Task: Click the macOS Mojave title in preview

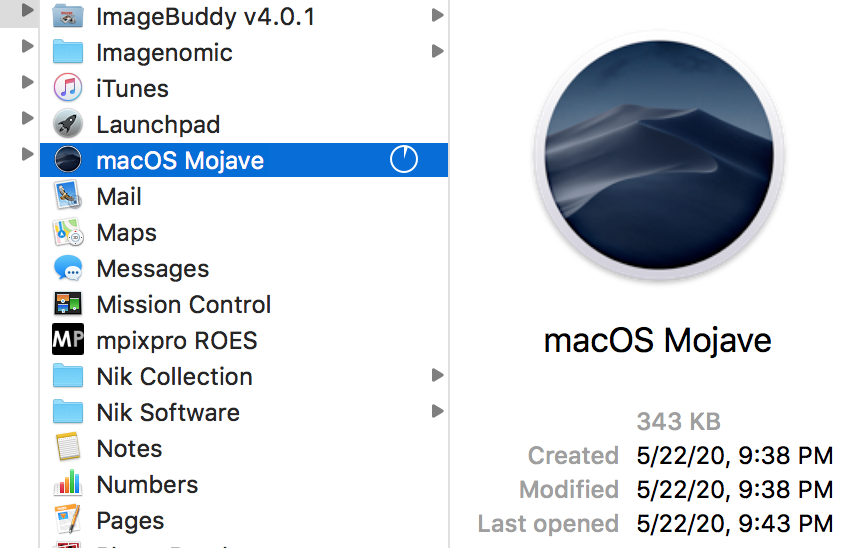Action: pyautogui.click(x=658, y=341)
